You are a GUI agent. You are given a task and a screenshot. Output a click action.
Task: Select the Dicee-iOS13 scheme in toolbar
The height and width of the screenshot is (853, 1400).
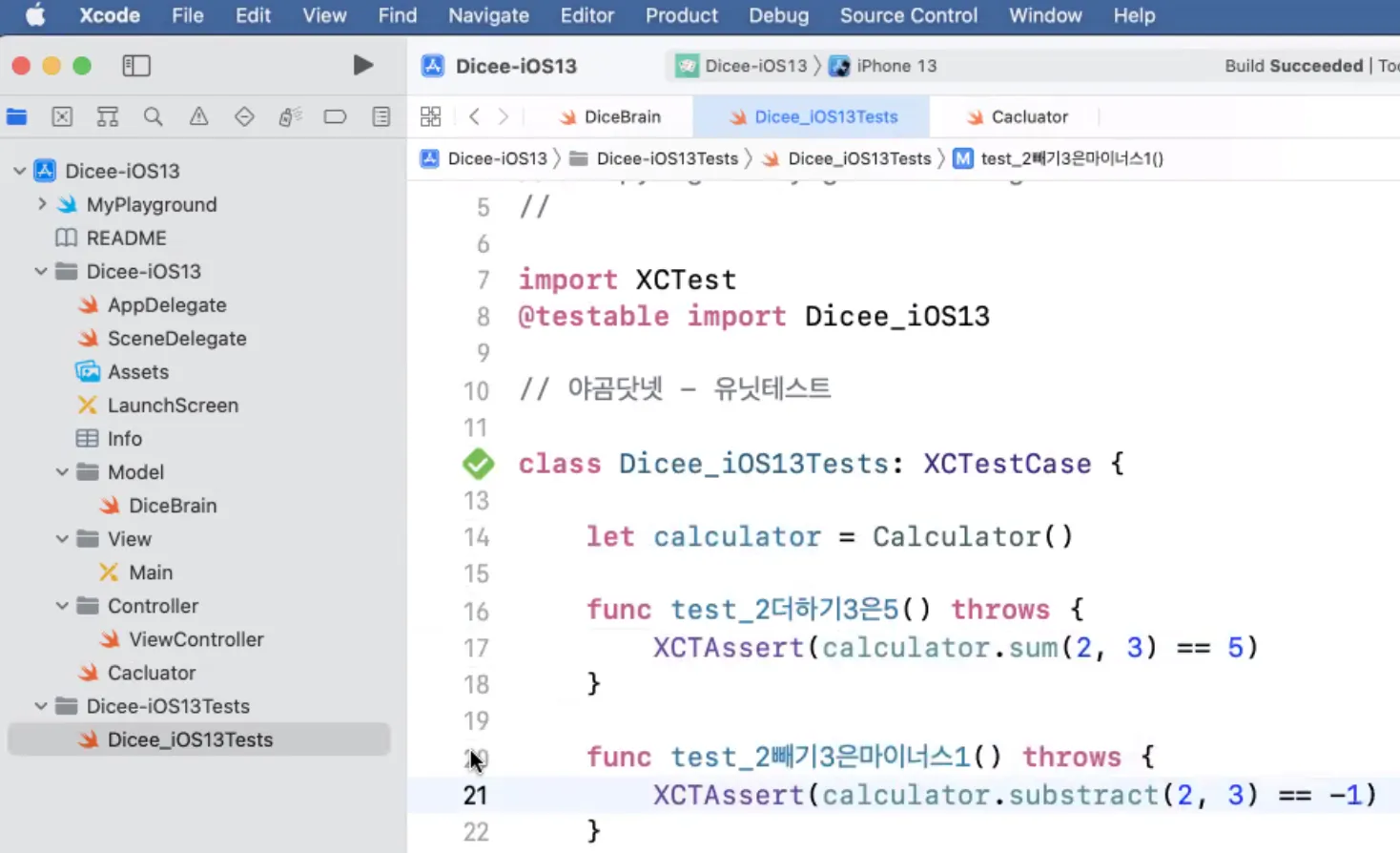click(x=741, y=66)
